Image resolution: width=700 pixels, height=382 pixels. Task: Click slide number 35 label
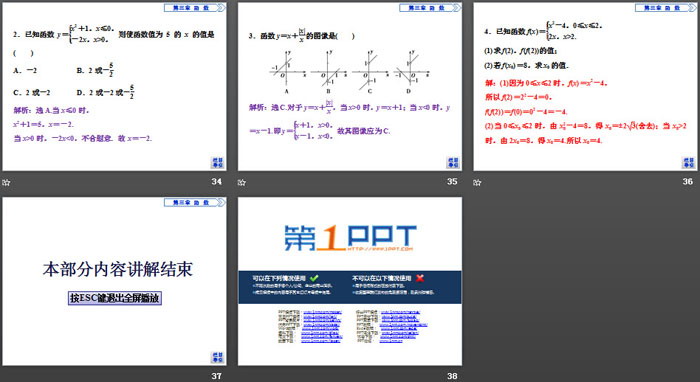point(452,181)
